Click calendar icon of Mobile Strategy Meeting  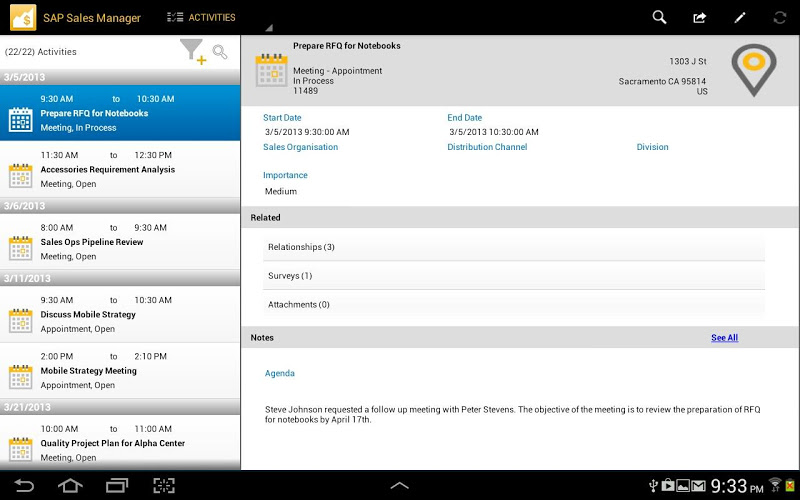point(20,377)
